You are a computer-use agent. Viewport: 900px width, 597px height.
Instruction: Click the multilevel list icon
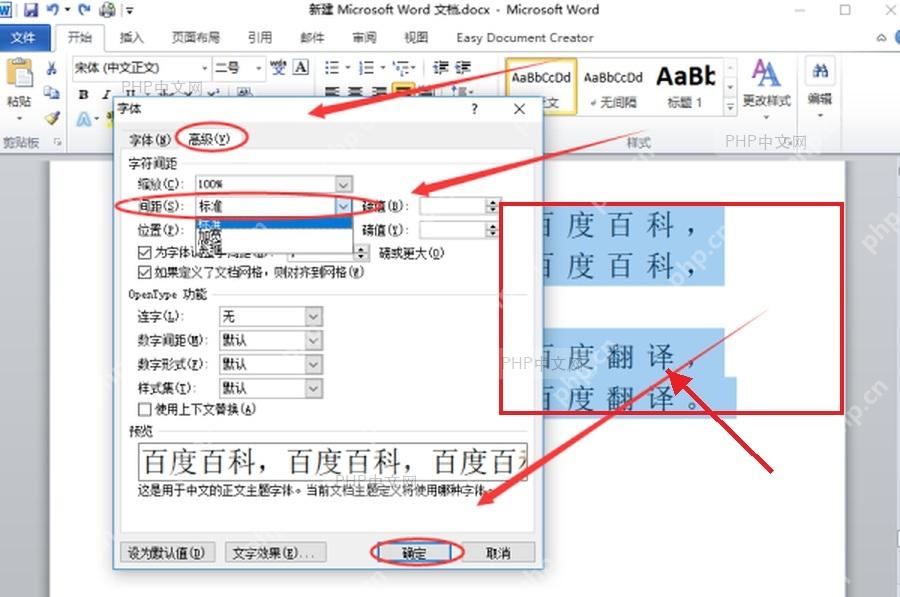click(401, 68)
